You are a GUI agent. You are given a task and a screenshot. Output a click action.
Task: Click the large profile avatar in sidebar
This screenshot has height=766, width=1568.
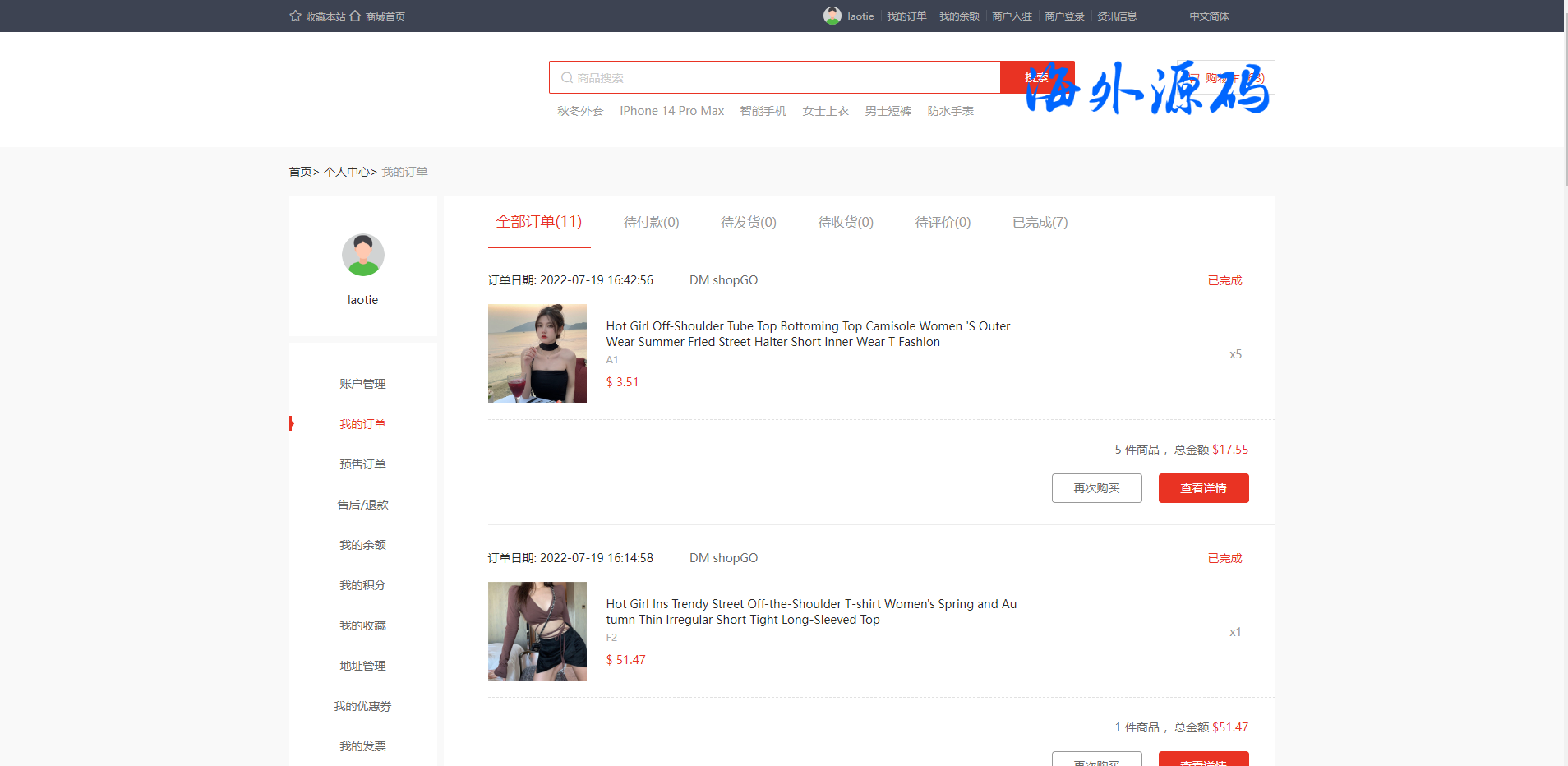362,255
